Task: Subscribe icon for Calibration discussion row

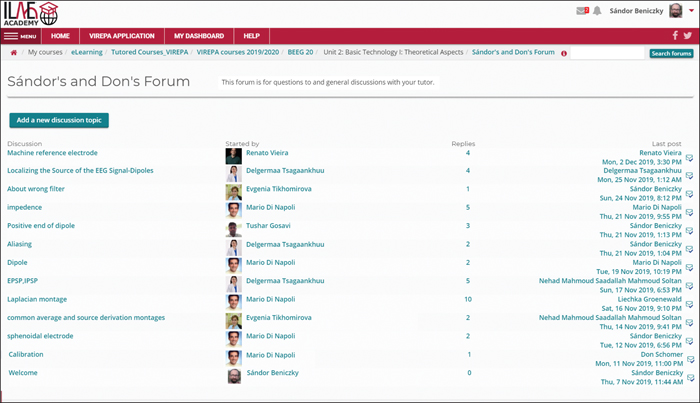Action: (x=691, y=359)
